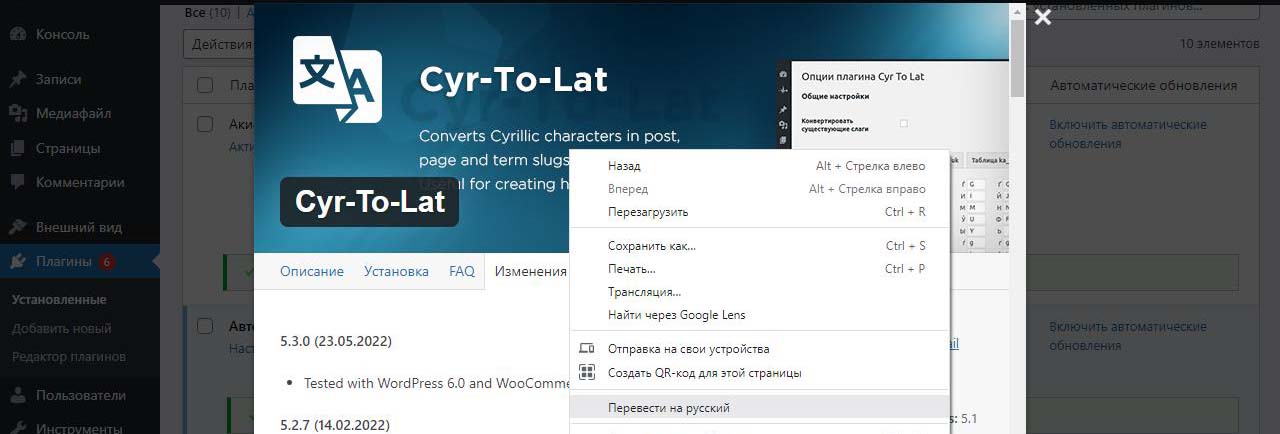Switch to the Установка tab
The height and width of the screenshot is (434, 1280).
tap(396, 271)
